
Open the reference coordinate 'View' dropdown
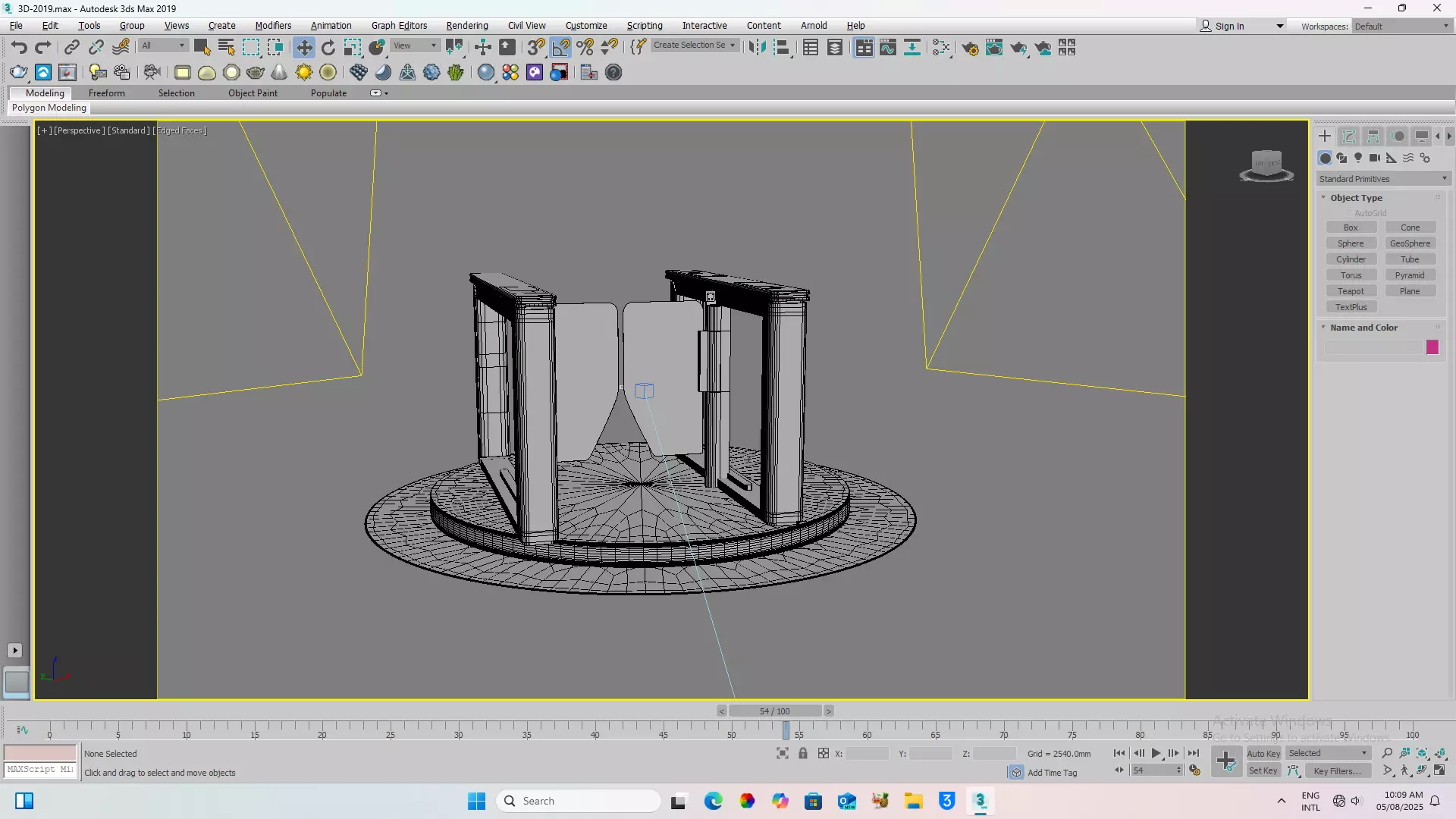point(415,45)
